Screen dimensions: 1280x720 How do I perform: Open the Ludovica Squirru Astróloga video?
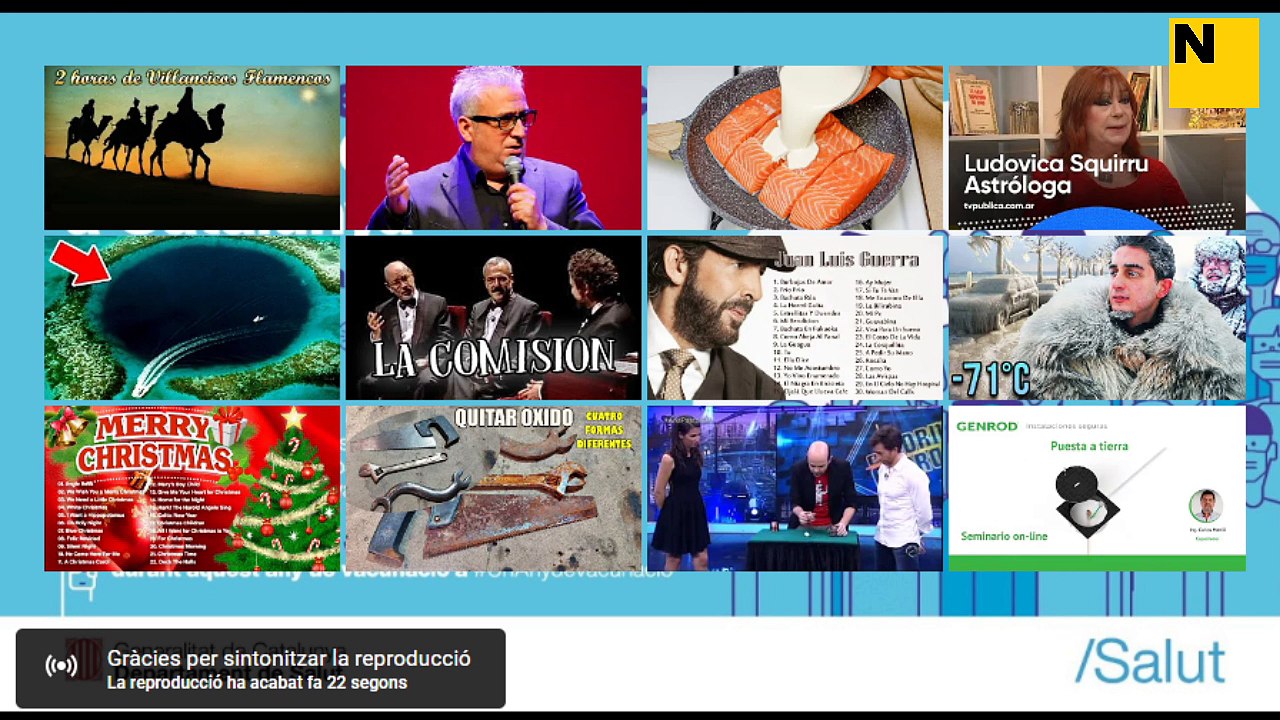[1097, 148]
